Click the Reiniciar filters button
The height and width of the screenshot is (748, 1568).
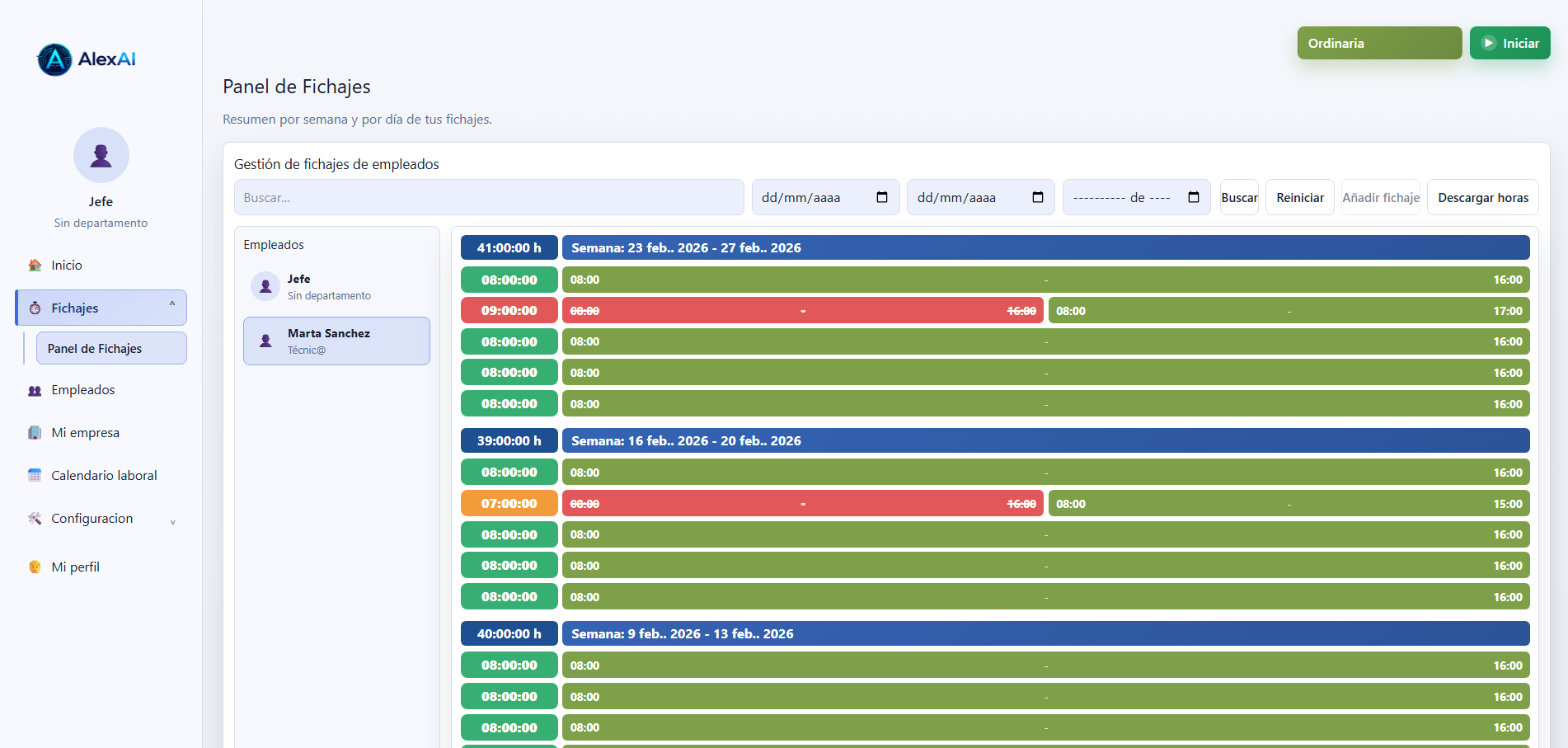(x=1299, y=198)
